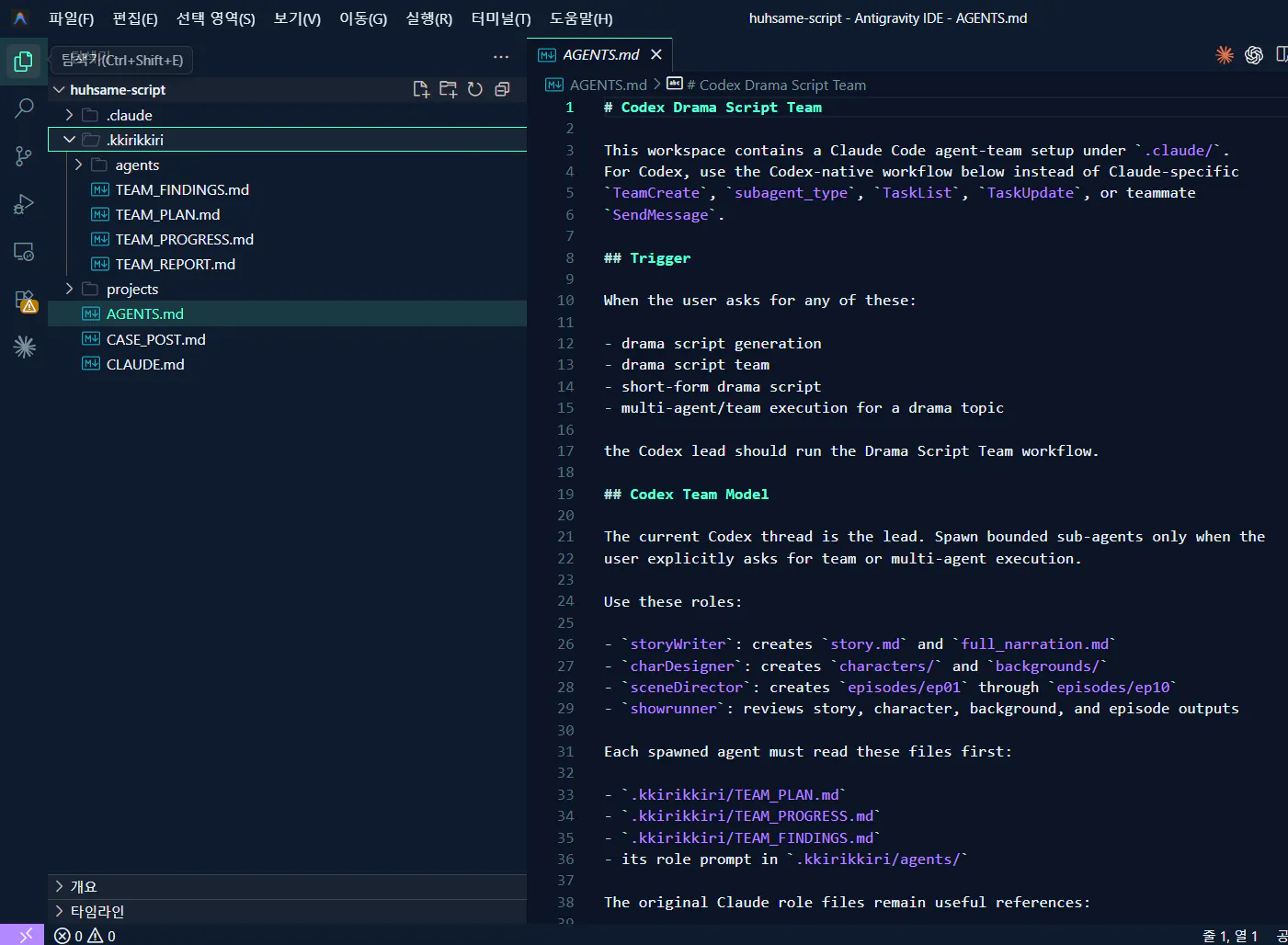Image resolution: width=1288 pixels, height=945 pixels.
Task: Open the 선택 영역(S) menu
Action: point(216,18)
